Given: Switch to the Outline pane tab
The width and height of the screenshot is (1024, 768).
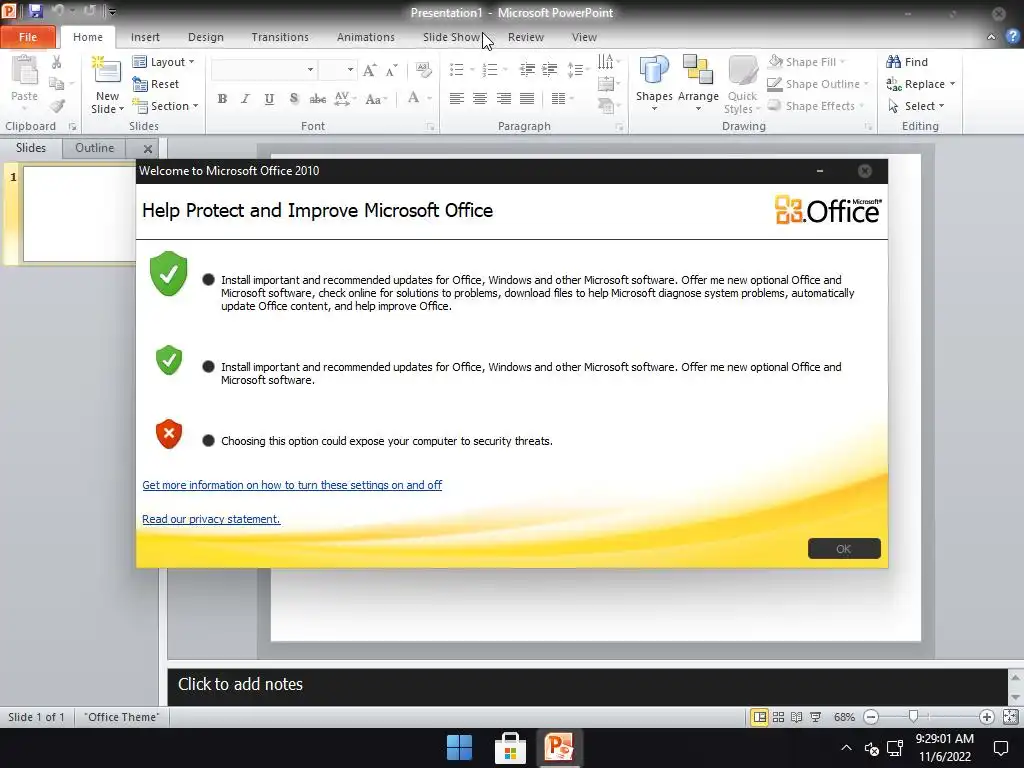Looking at the screenshot, I should 95,148.
